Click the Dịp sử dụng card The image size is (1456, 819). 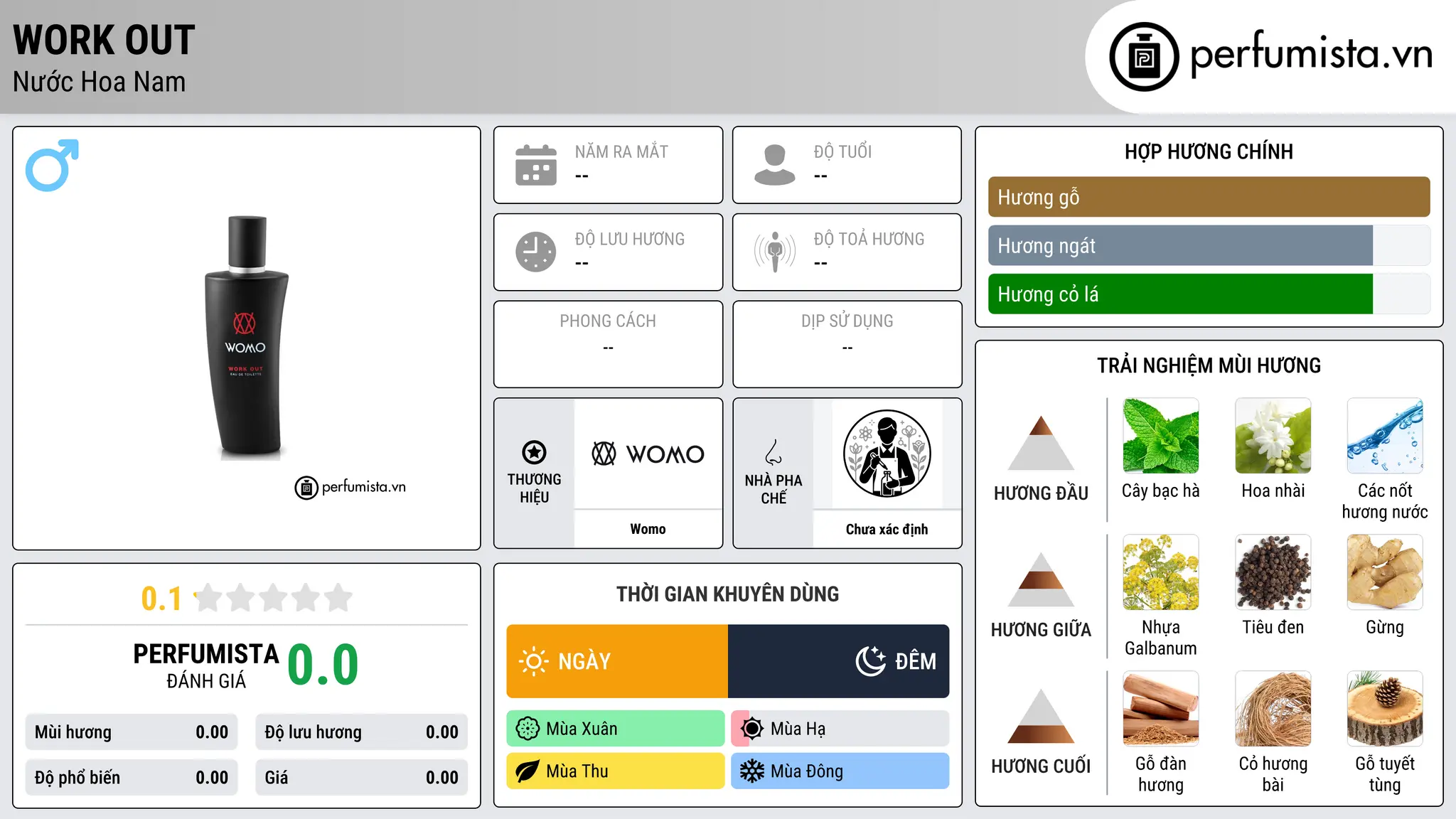pyautogui.click(x=847, y=344)
